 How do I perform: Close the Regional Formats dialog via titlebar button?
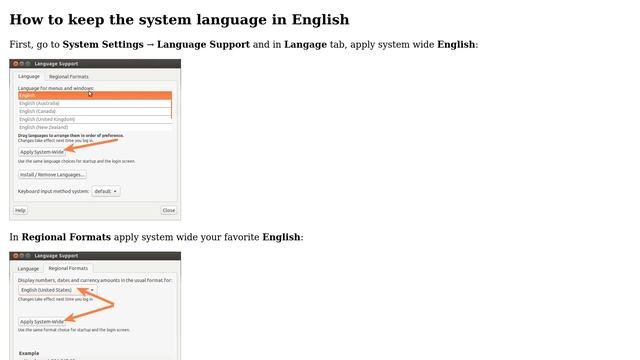click(16, 256)
